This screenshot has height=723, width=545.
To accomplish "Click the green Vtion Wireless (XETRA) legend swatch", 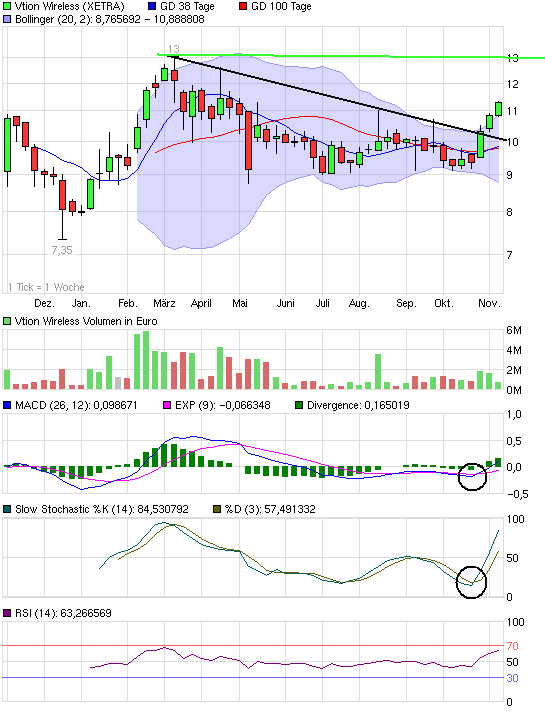I will (x=7, y=6).
